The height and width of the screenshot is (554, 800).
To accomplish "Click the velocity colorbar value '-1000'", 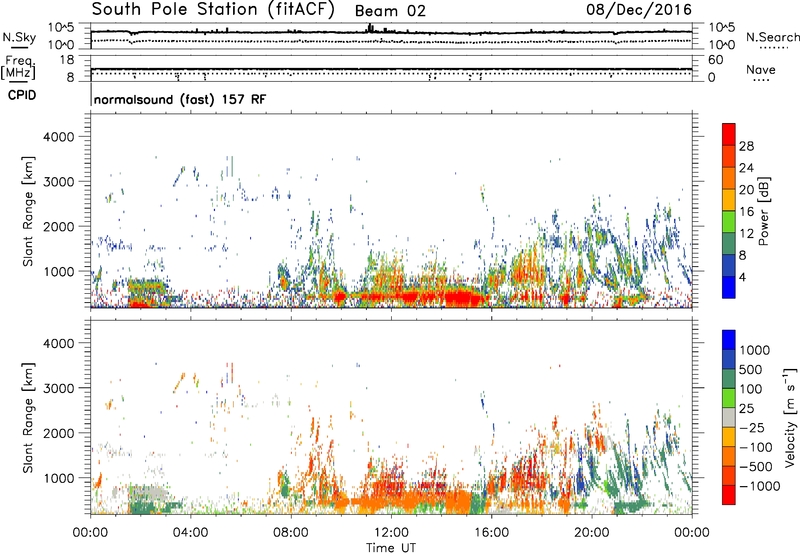I will pos(760,486).
